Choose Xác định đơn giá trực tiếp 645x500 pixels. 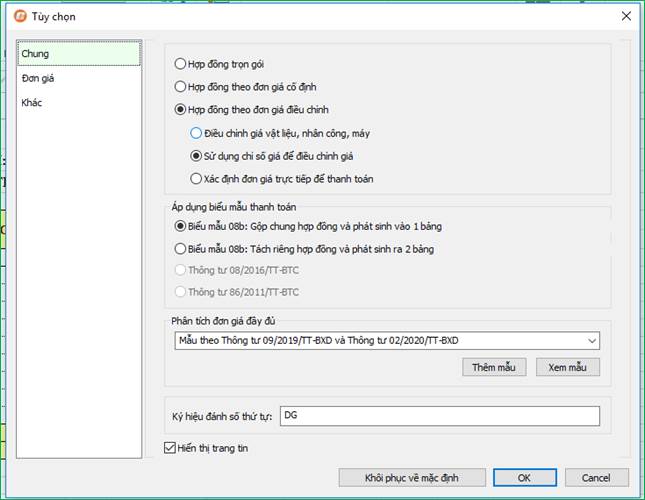click(196, 179)
